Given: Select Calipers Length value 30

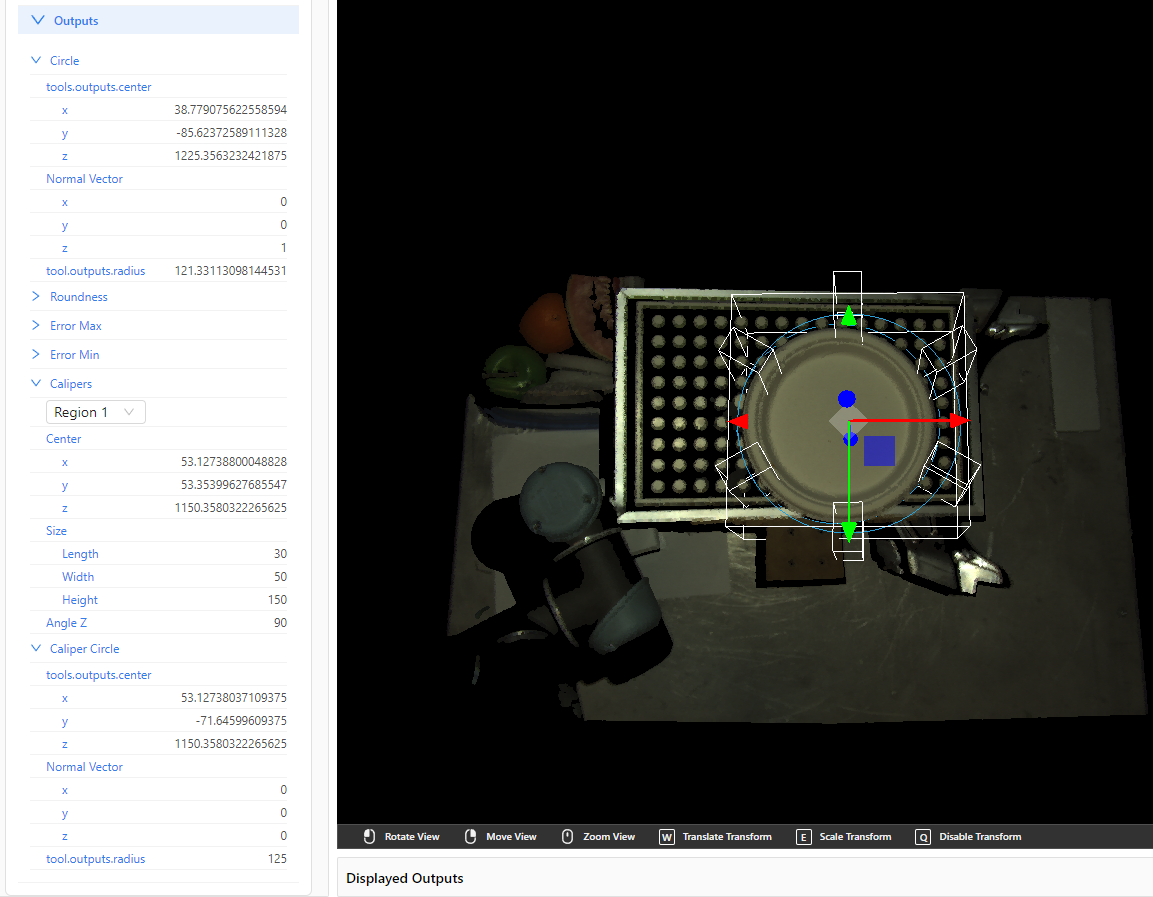Looking at the screenshot, I should [280, 554].
